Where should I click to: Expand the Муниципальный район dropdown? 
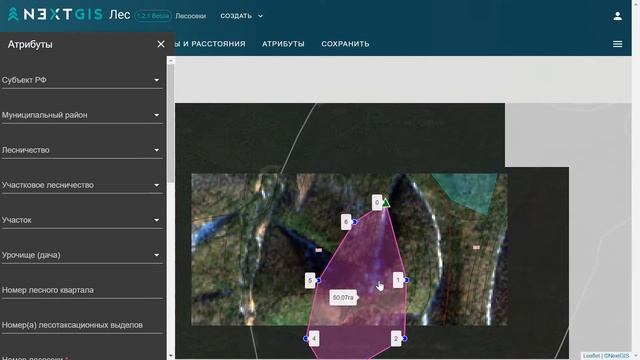point(82,115)
